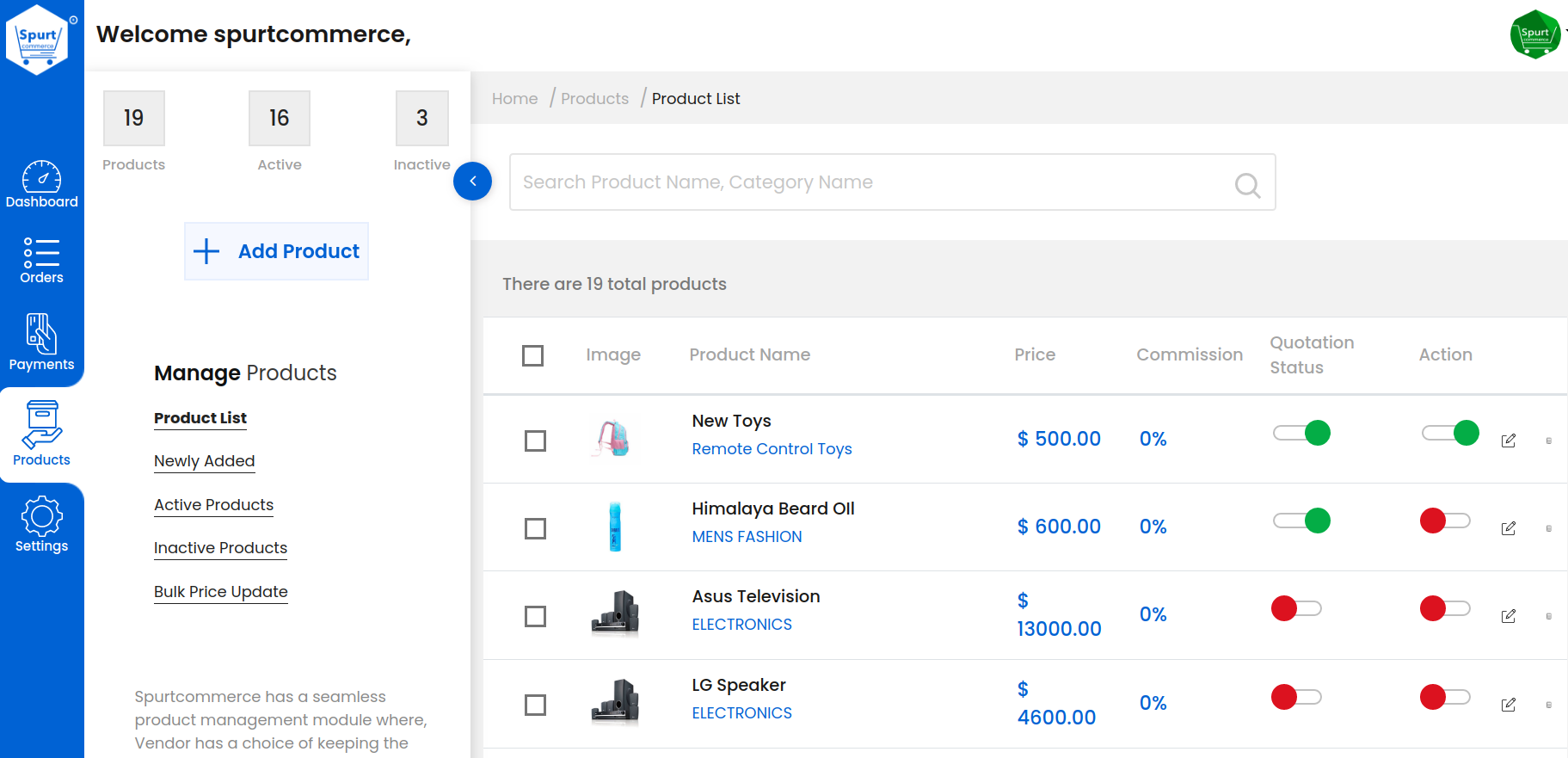Viewport: 1568px width, 758px height.
Task: Click the Asus Television product name
Action: click(756, 597)
